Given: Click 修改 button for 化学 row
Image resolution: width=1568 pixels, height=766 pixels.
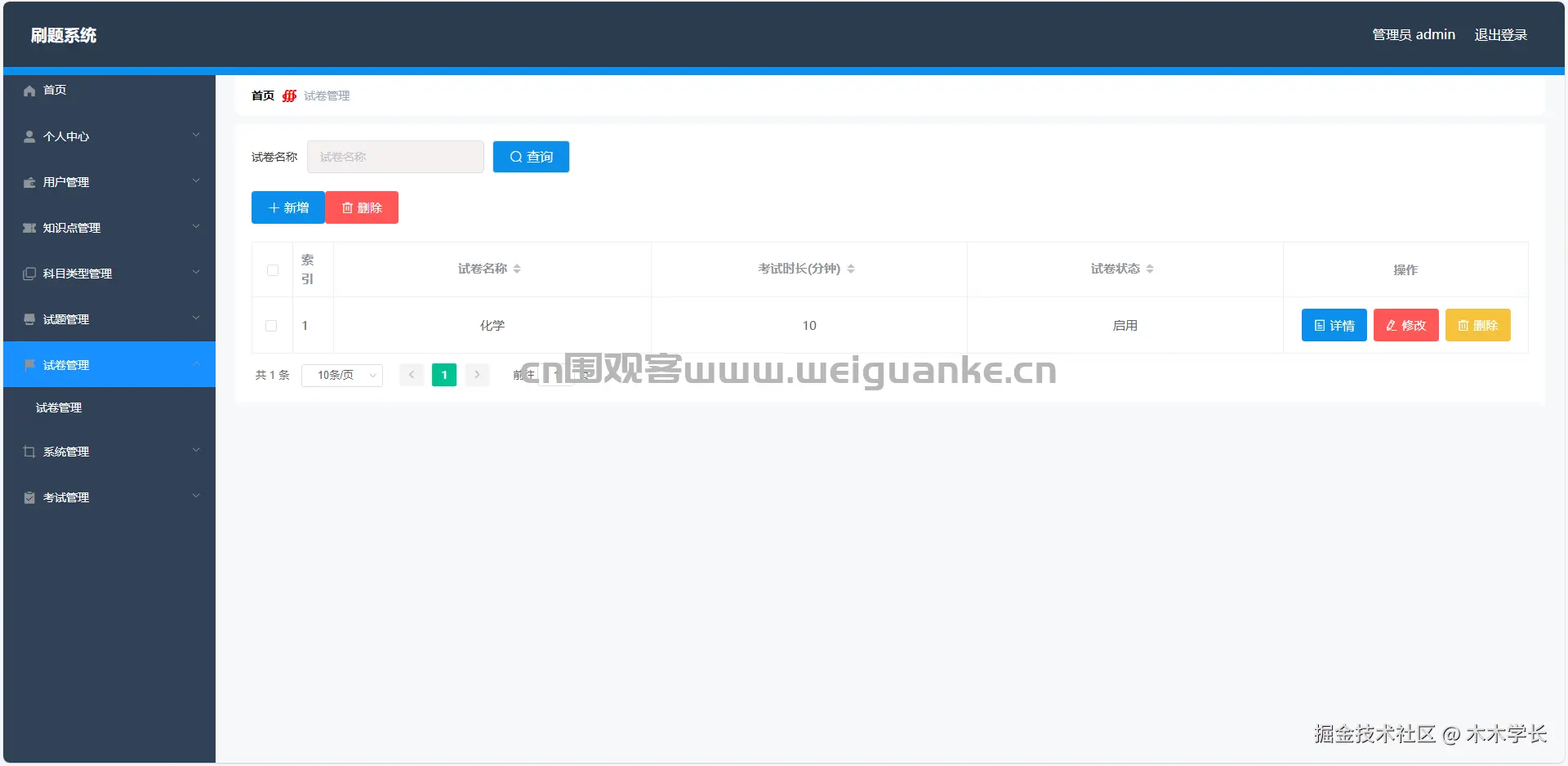Looking at the screenshot, I should [x=1405, y=325].
